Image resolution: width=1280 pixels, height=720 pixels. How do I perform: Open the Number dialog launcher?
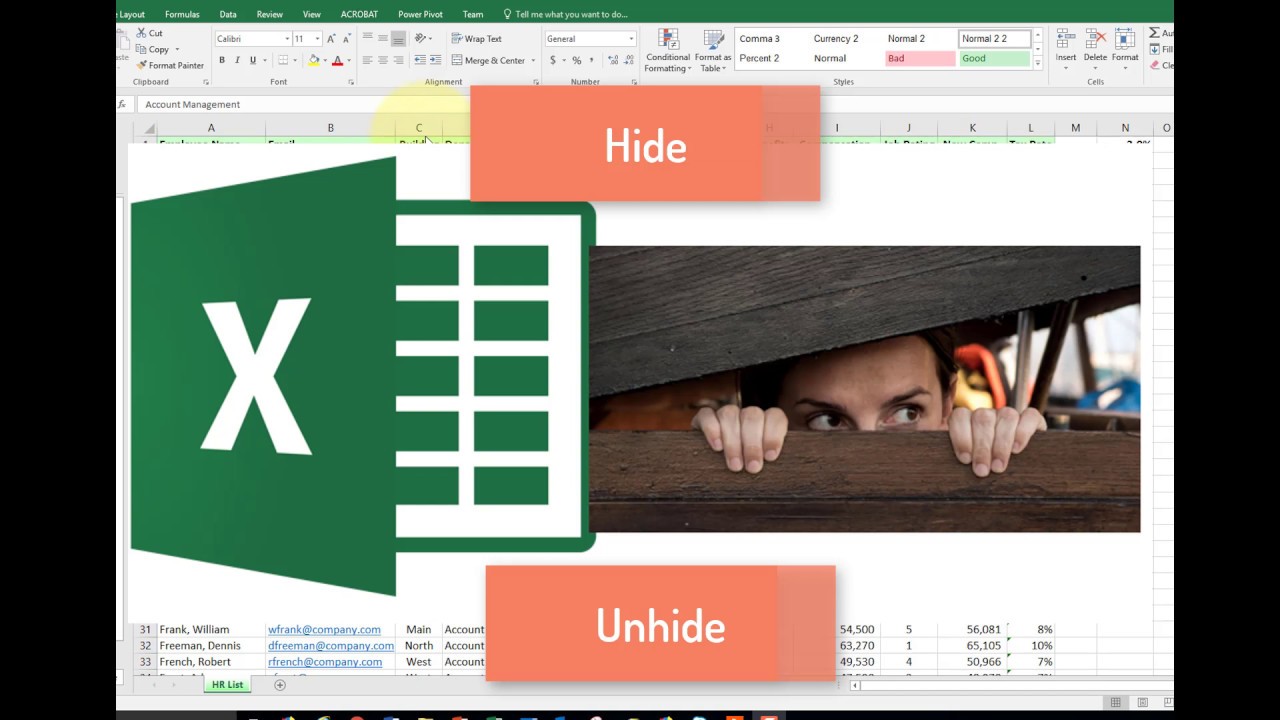(x=635, y=82)
